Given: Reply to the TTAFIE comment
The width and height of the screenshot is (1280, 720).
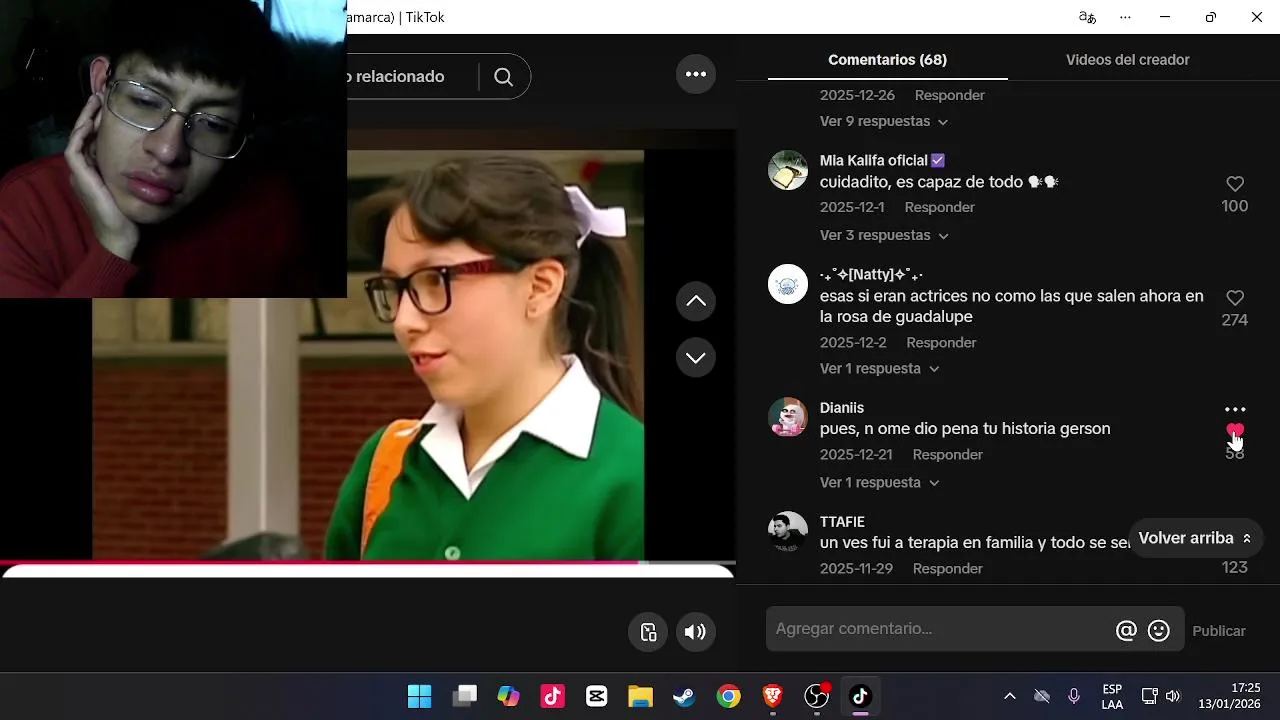Looking at the screenshot, I should coord(948,569).
